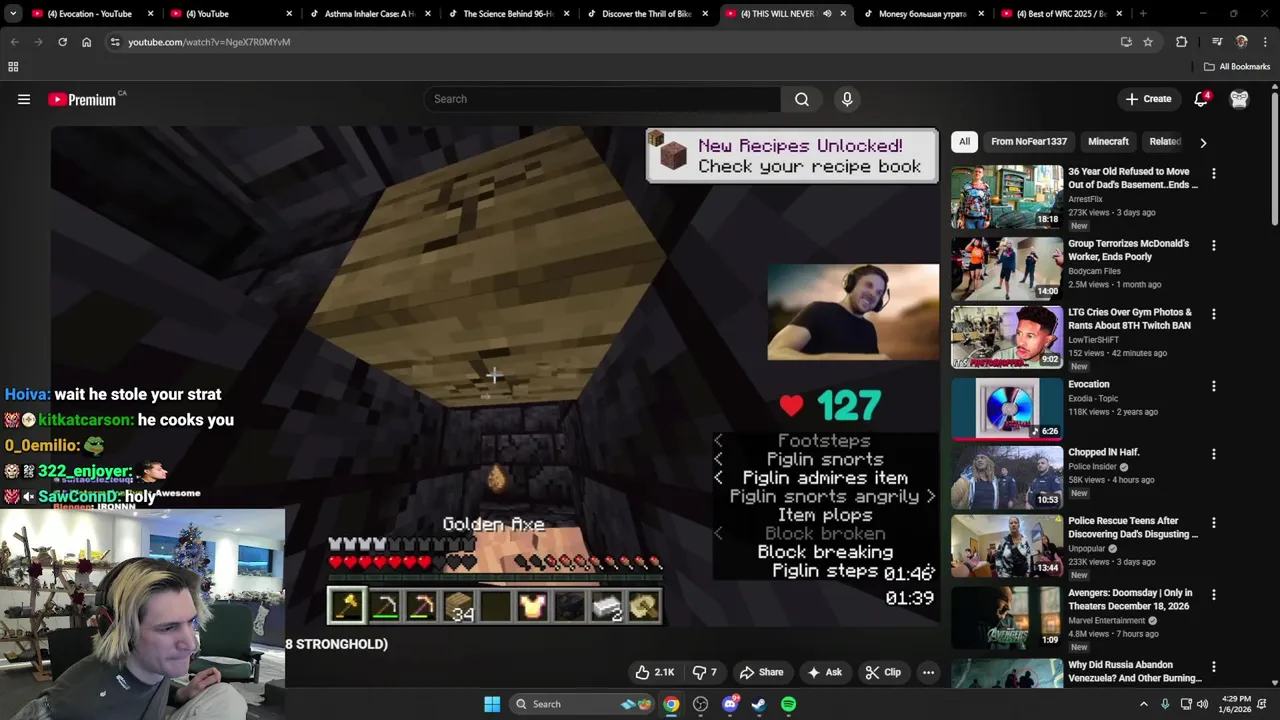Open 'Avengers: Doomsday' video title link
This screenshot has height=720, width=1280.
[1130, 599]
